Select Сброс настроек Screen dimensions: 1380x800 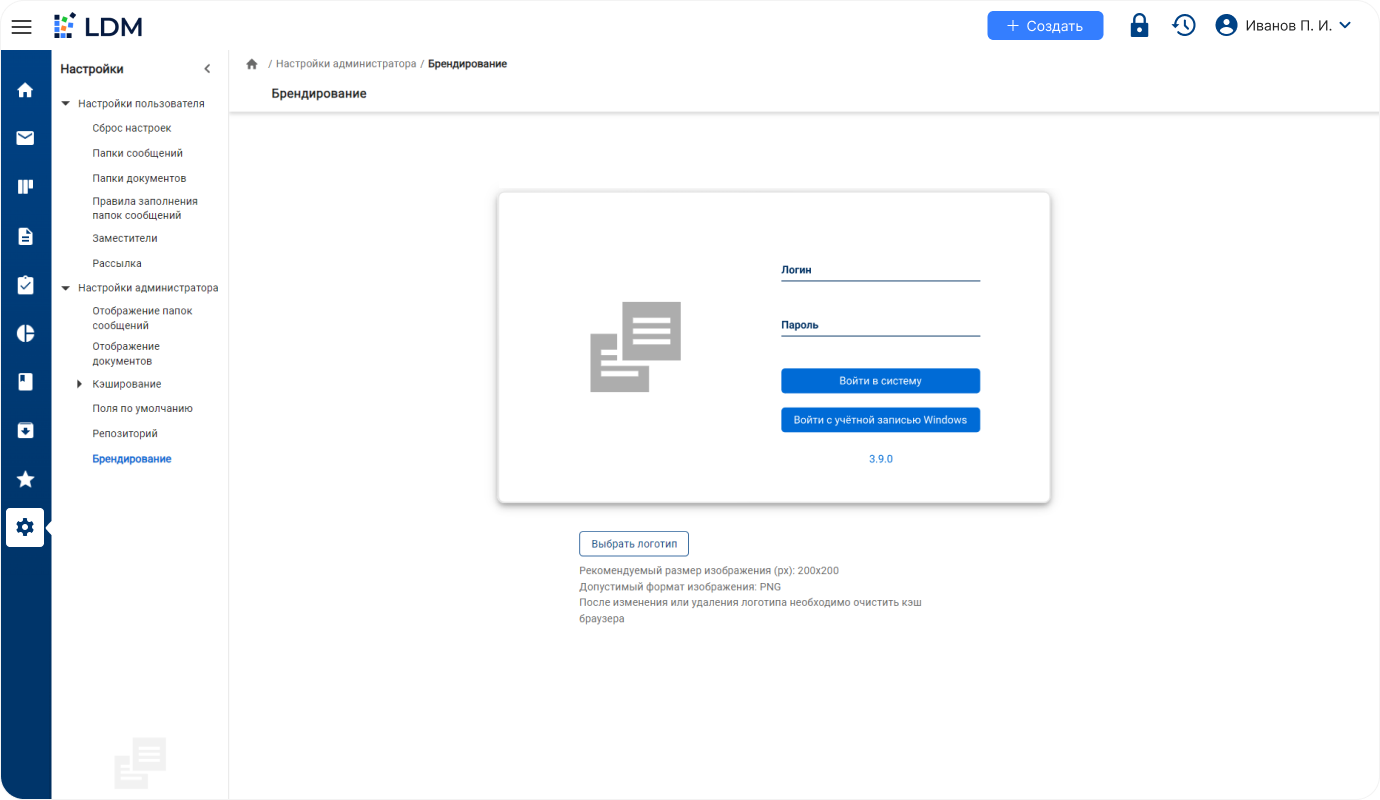click(132, 128)
